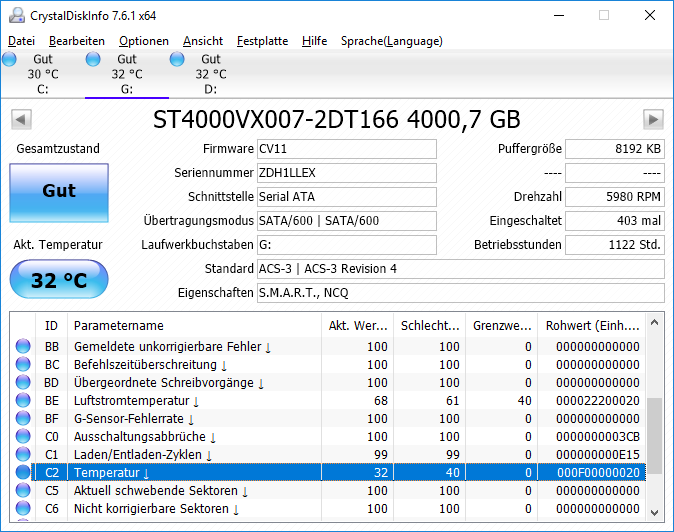The width and height of the screenshot is (674, 532).
Task: Select the highlighted Temperatur row
Action: tap(328, 473)
